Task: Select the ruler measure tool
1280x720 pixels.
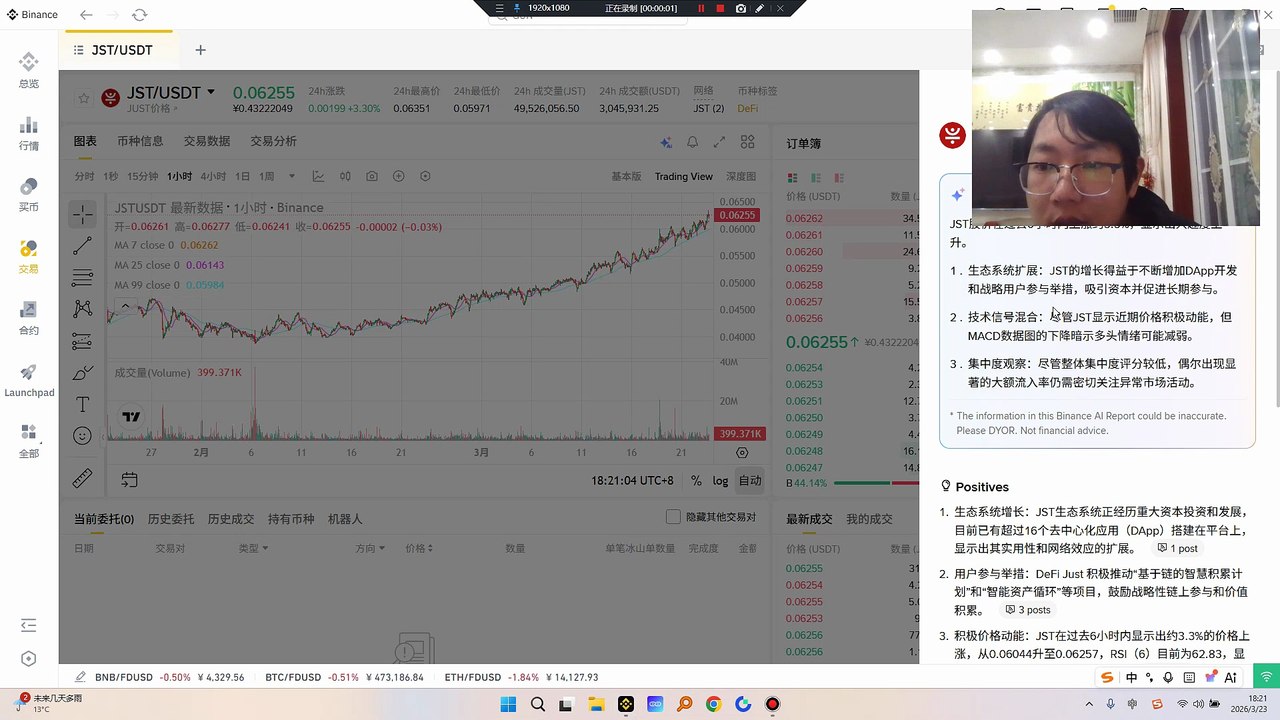Action: tap(83, 479)
